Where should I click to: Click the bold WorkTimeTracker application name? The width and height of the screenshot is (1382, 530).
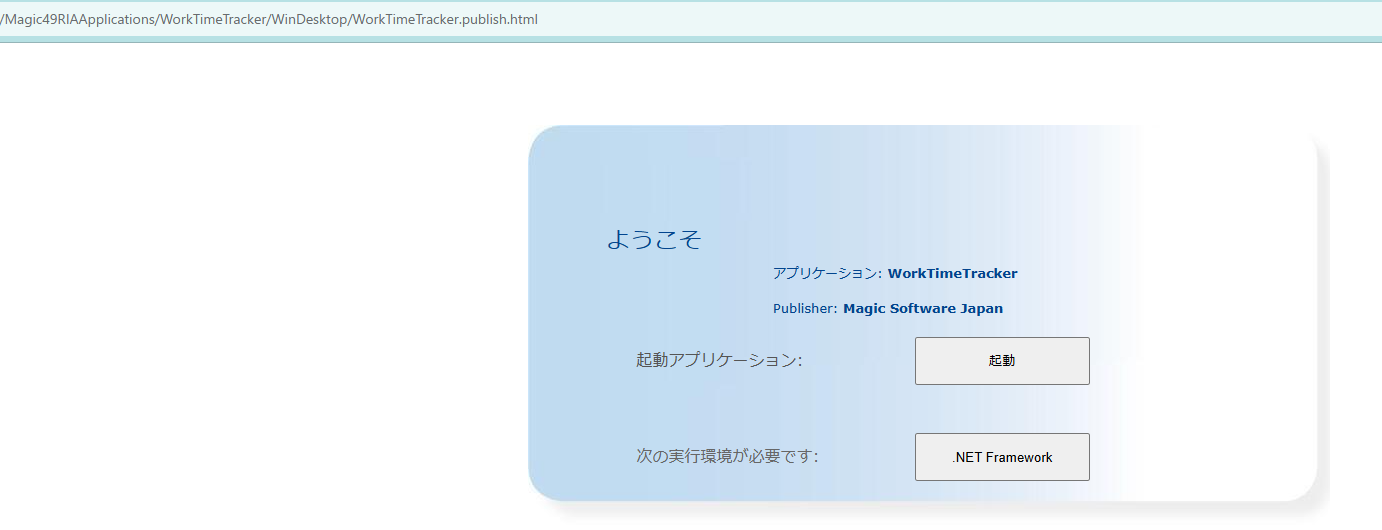pyautogui.click(x=952, y=273)
